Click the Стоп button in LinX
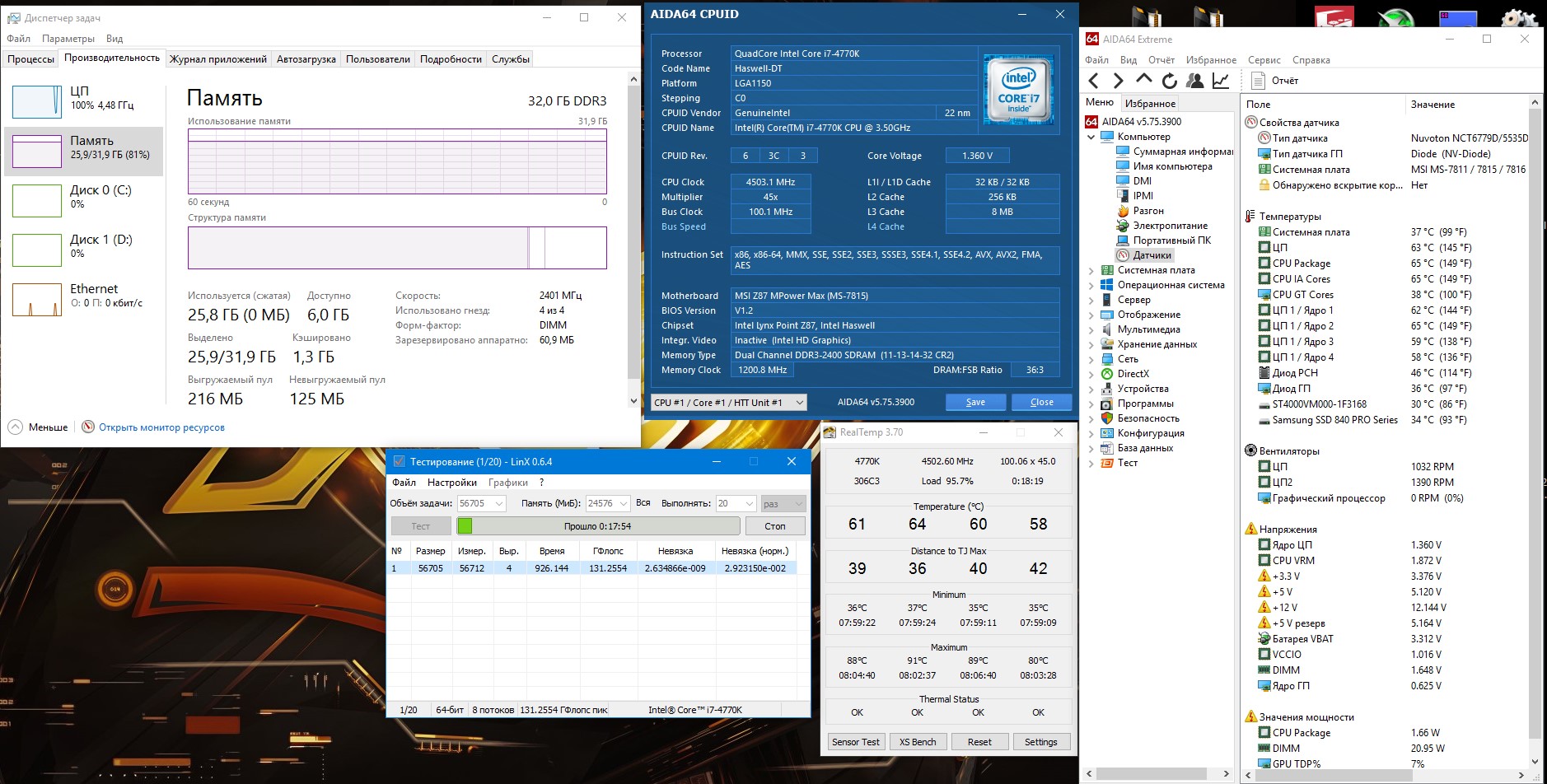Viewport: 1547px width, 784px height. tap(774, 526)
